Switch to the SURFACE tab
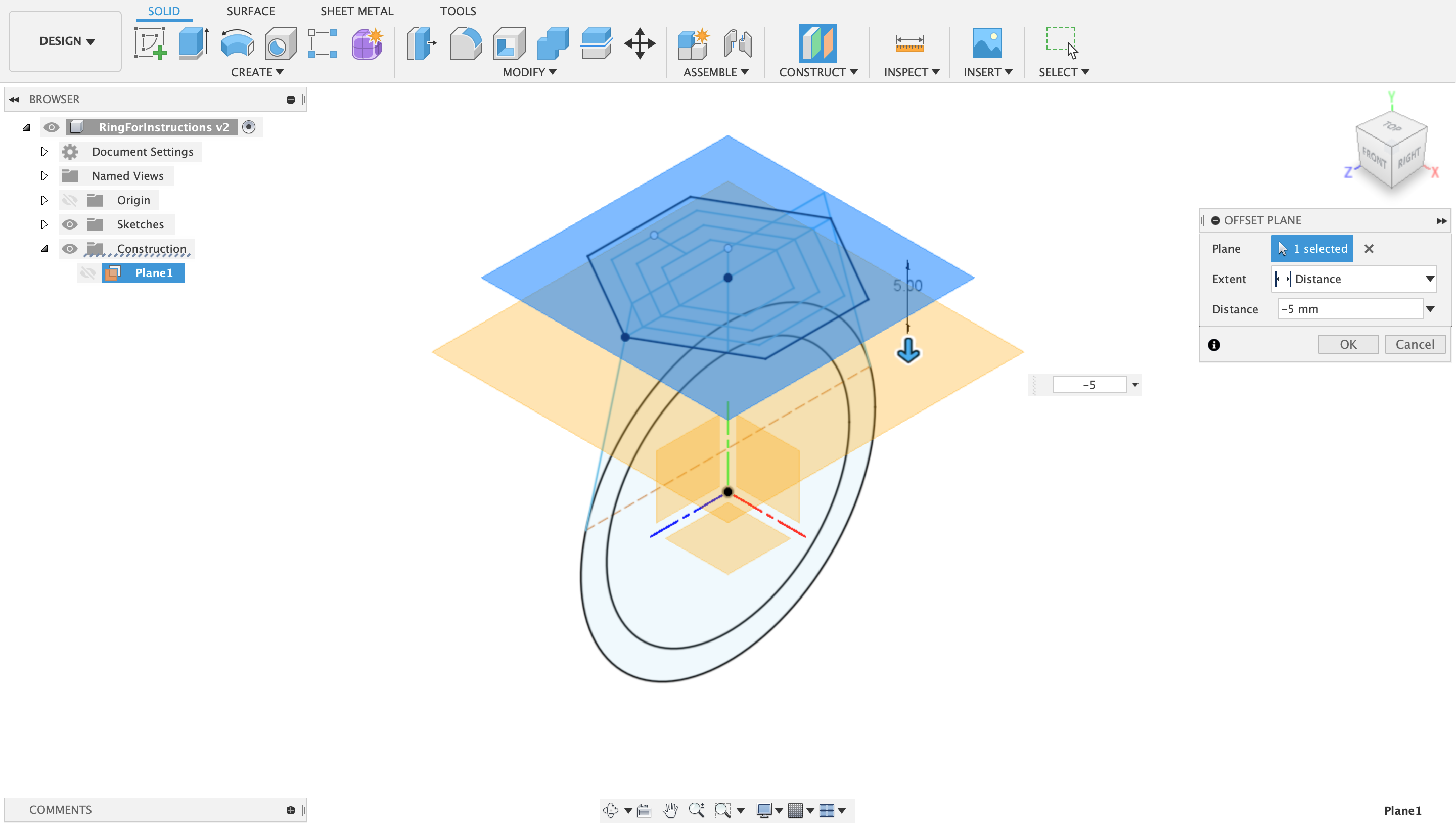Viewport: 1456px width, 826px height. click(251, 11)
